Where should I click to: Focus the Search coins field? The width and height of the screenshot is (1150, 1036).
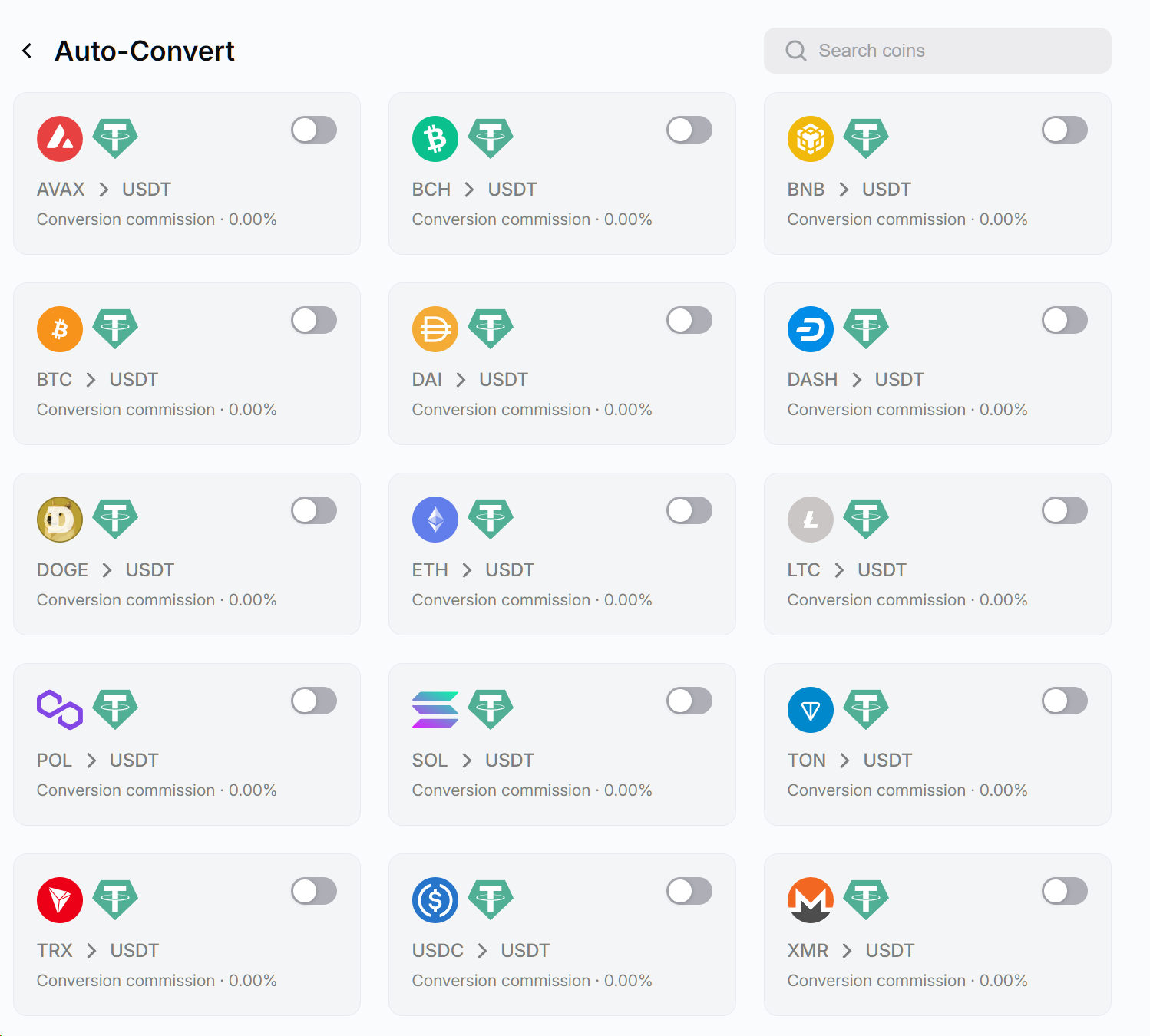952,51
